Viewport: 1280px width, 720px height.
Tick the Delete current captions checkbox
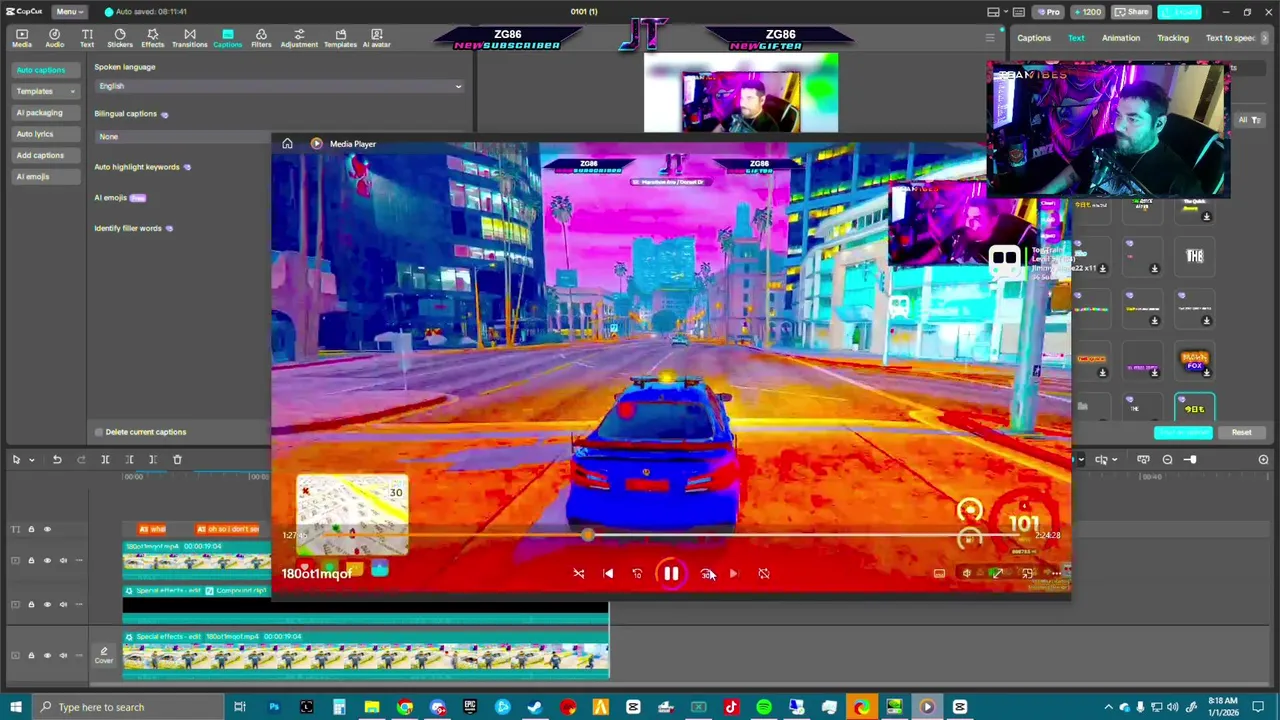(99, 432)
